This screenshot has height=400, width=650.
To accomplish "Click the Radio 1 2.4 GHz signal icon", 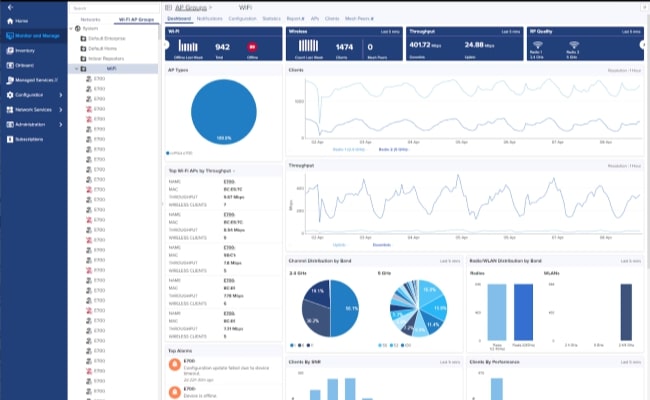I will click(x=538, y=45).
